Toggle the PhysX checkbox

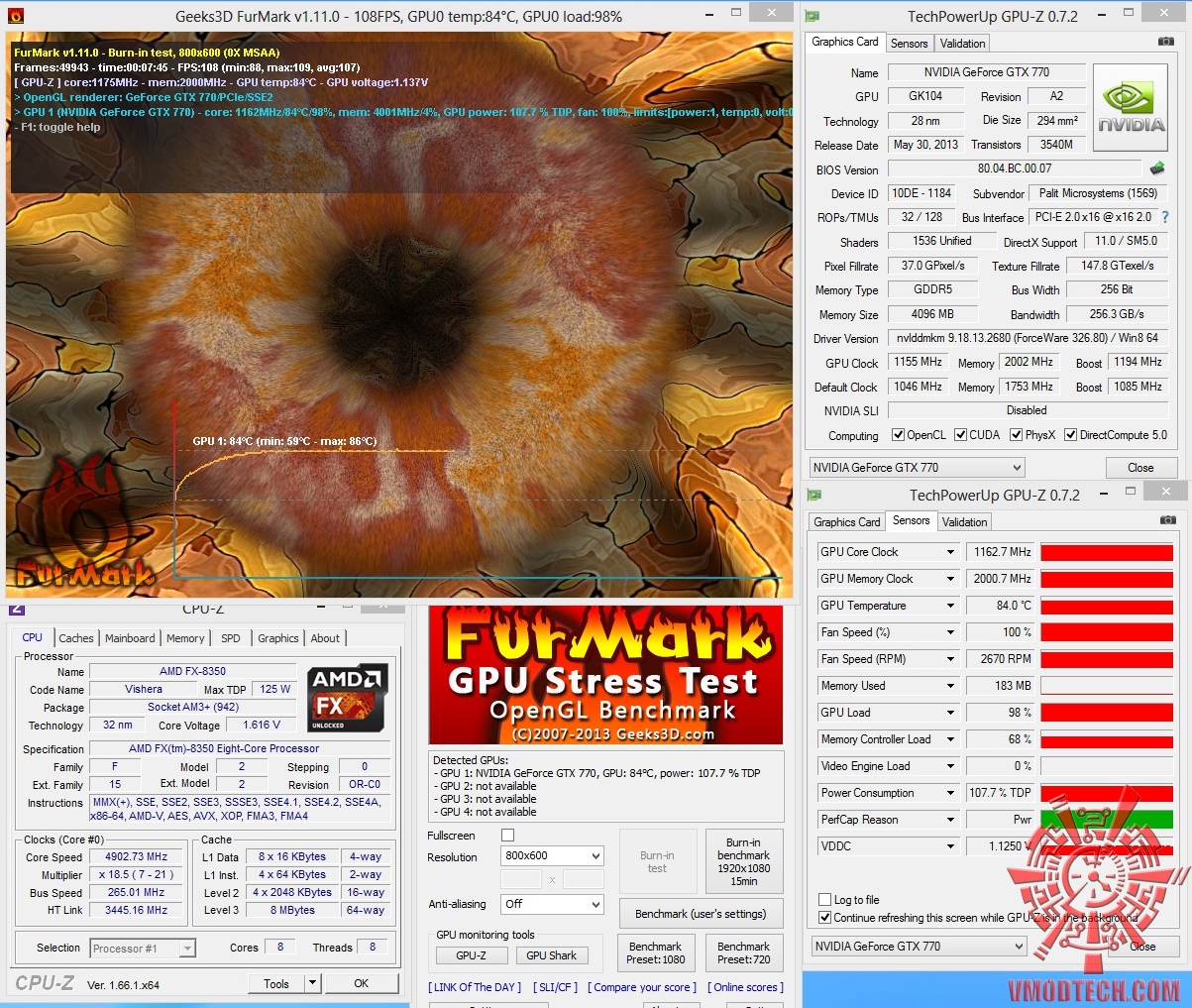point(1016,435)
